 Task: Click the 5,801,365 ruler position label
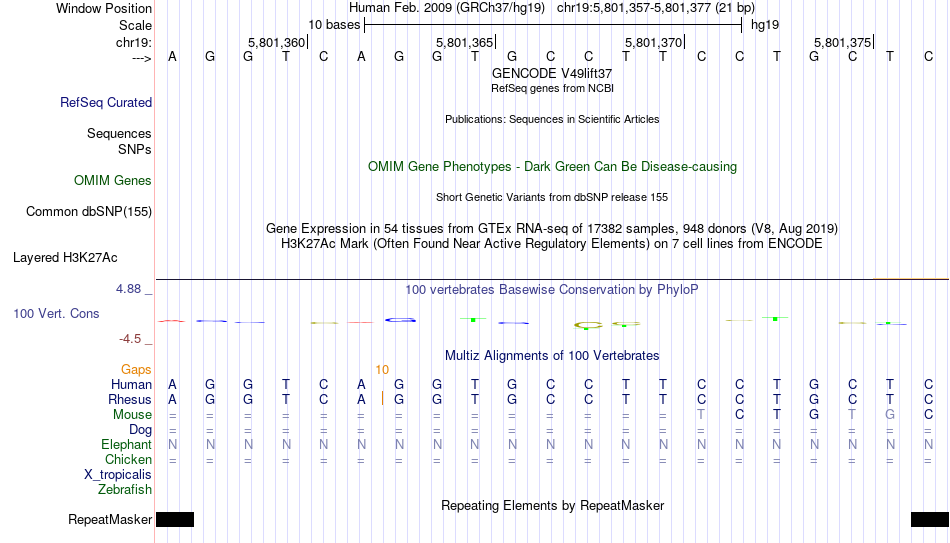[x=465, y=42]
